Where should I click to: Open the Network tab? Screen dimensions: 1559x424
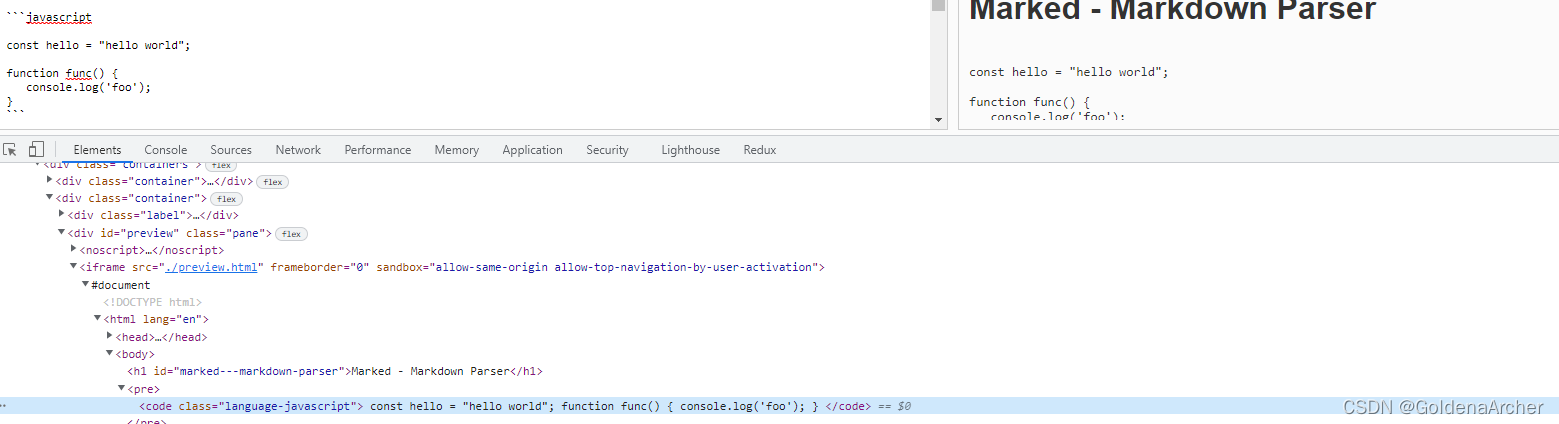298,150
